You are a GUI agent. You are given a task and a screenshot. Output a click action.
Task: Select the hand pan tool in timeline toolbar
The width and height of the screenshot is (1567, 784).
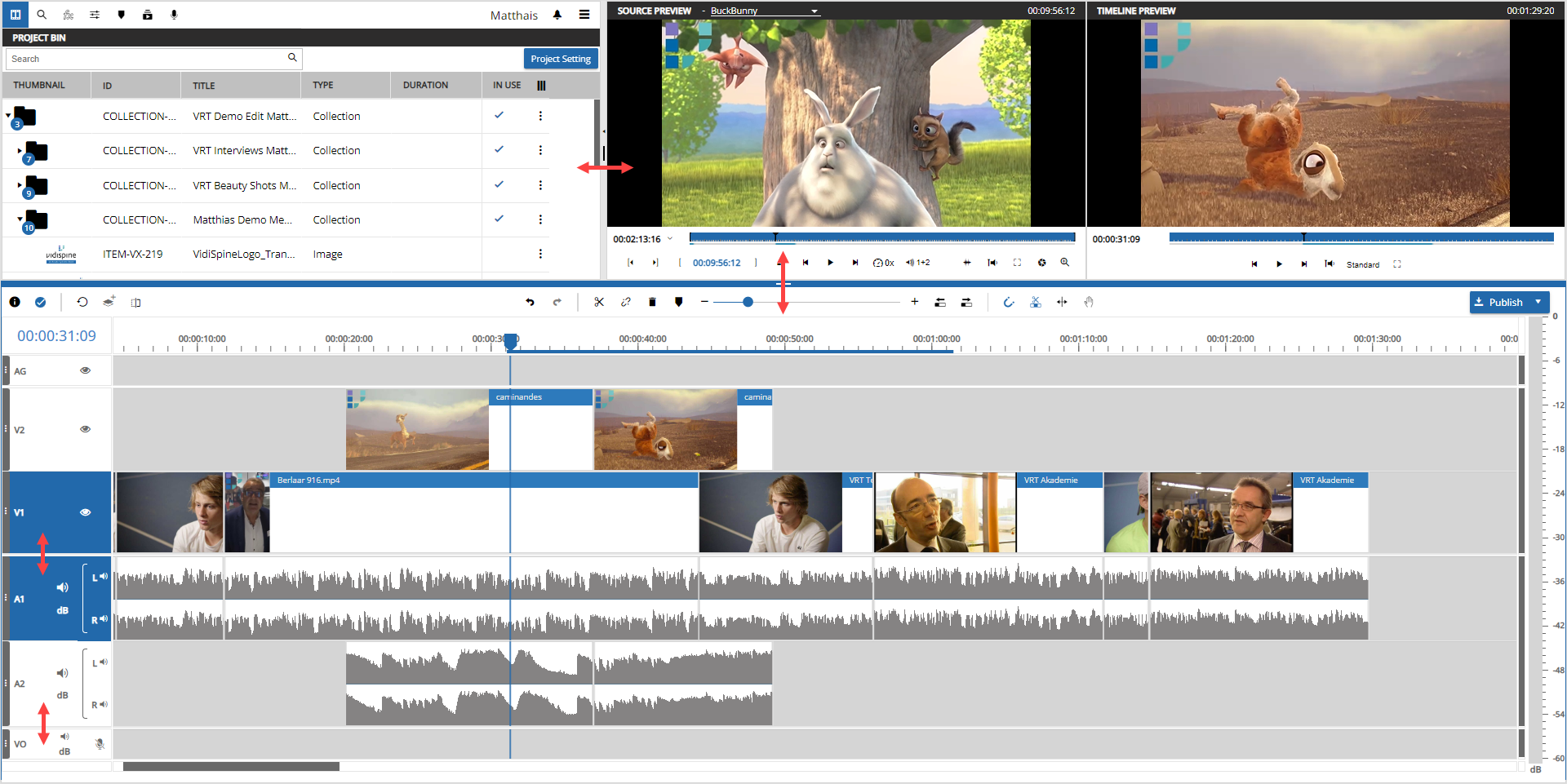click(1089, 302)
